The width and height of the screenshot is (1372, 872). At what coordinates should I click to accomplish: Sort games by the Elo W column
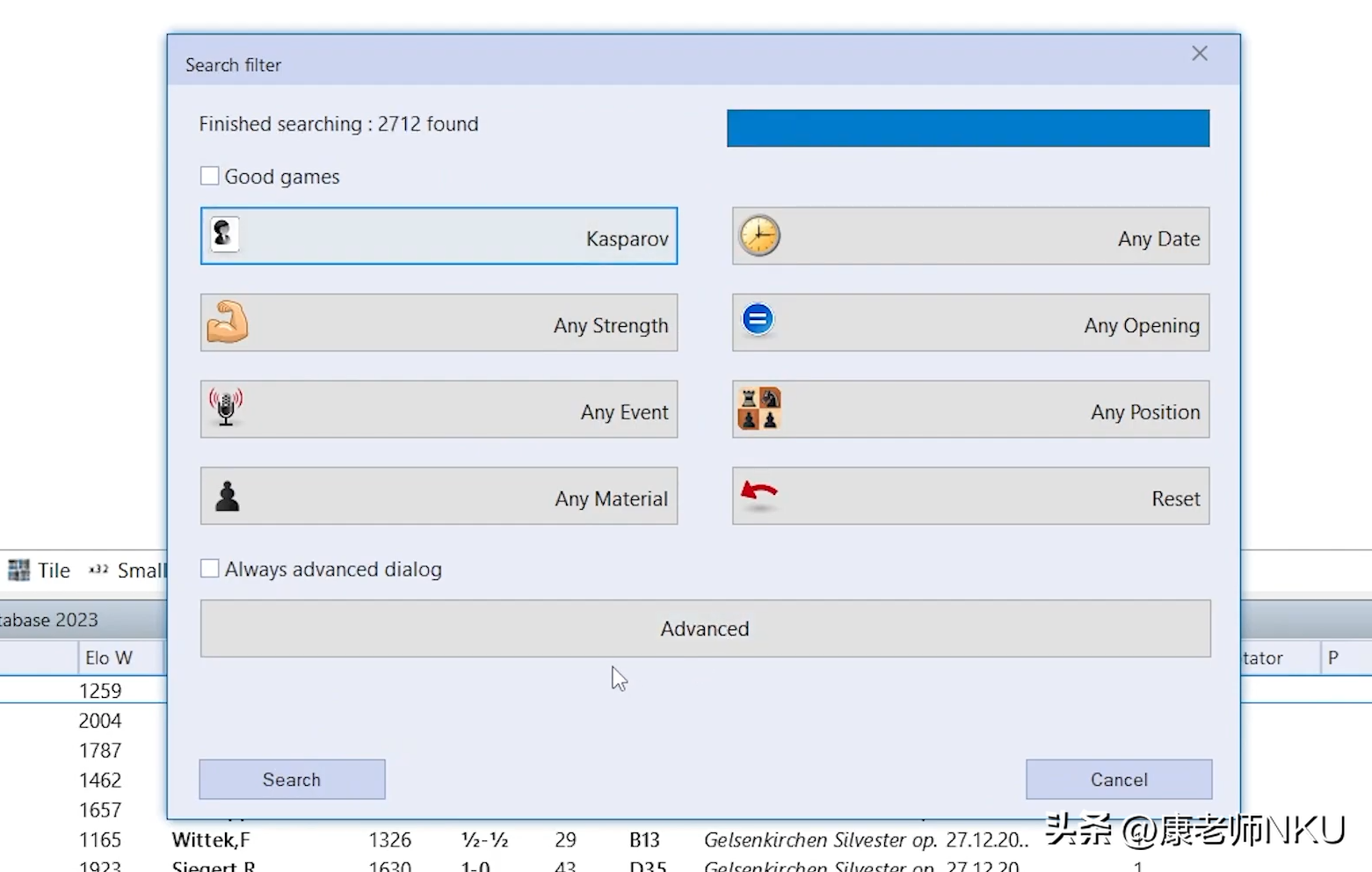pos(120,658)
